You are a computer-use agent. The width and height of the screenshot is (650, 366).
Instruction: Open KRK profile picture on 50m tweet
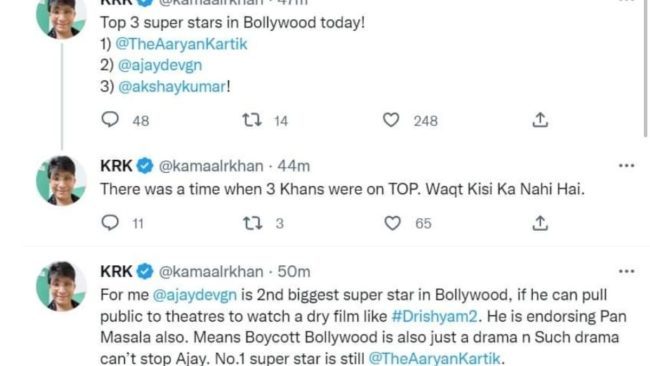point(61,286)
